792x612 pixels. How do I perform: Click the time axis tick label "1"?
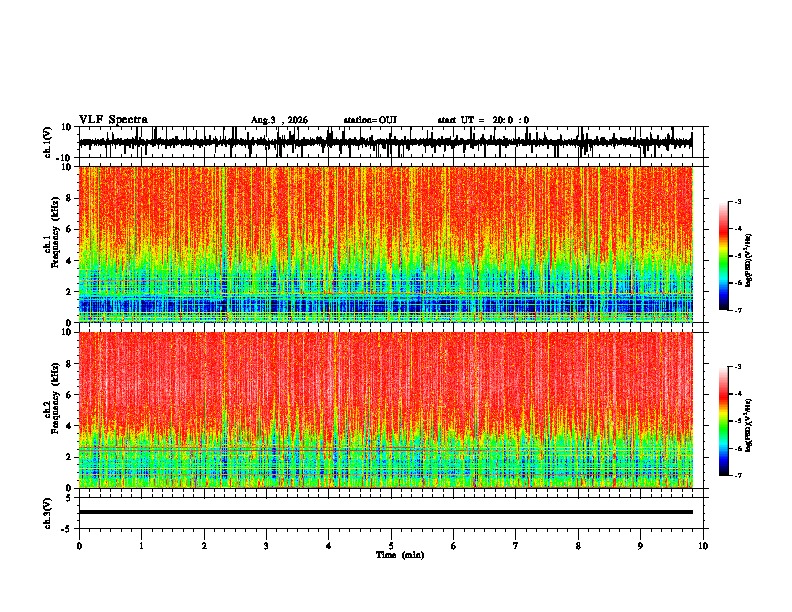pyautogui.click(x=141, y=546)
